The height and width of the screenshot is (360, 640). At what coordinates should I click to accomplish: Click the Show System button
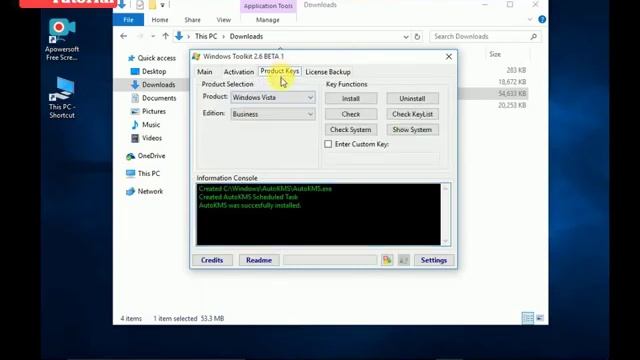click(x=413, y=130)
